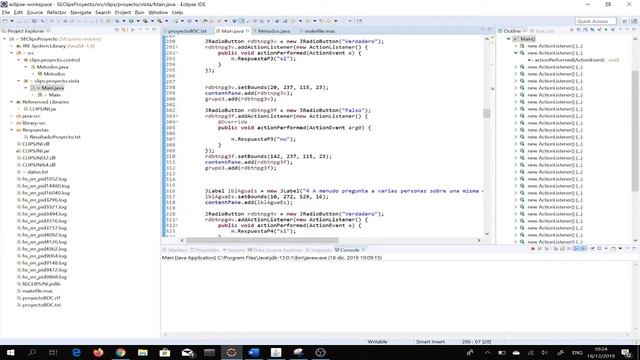Screen dimensions: 640x360
Task: Open the New toolbar dropdown arrow
Action: point(11,21)
